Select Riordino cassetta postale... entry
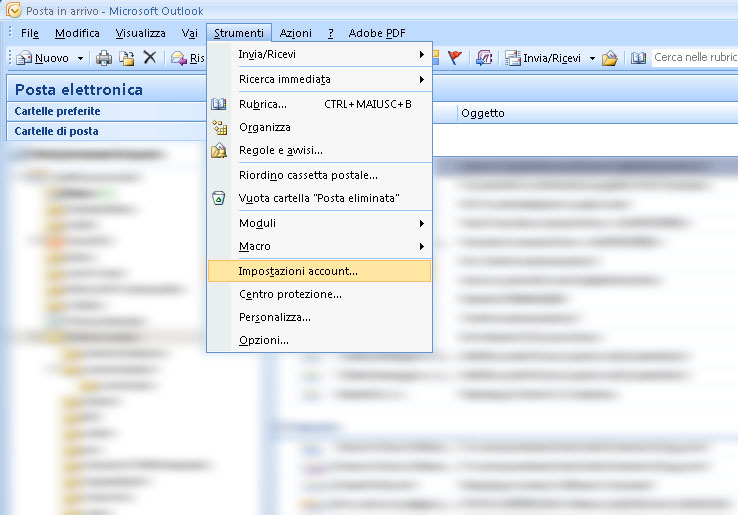Viewport: 738px width, 515px height. tap(320, 175)
